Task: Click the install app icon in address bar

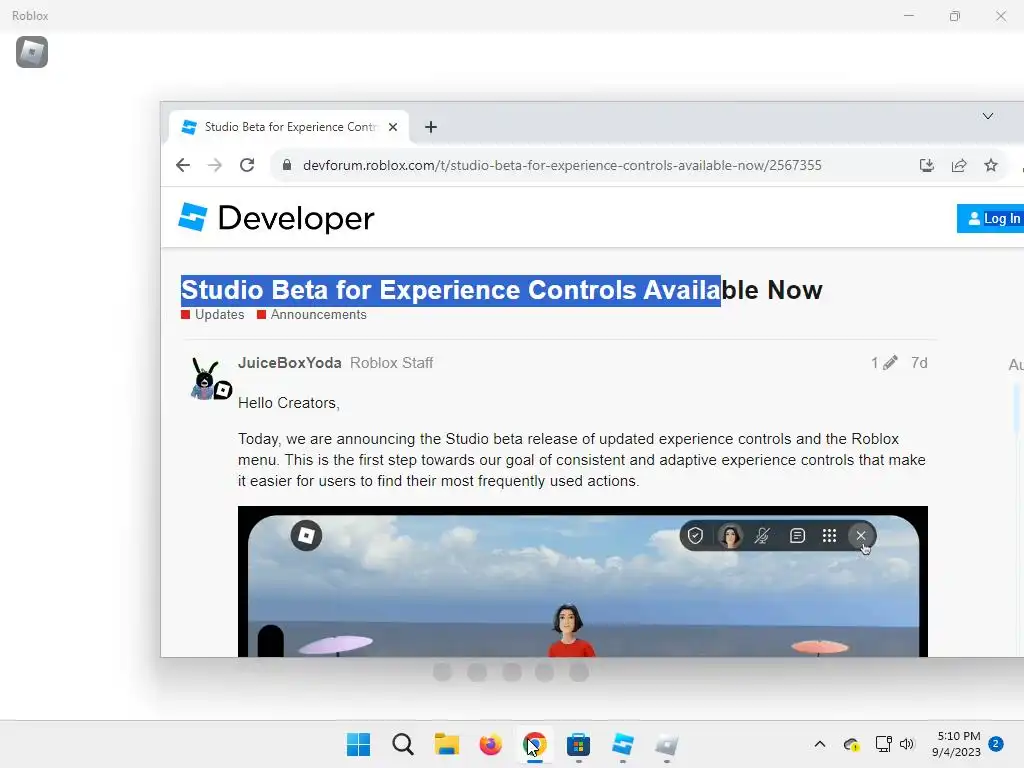Action: 927,165
